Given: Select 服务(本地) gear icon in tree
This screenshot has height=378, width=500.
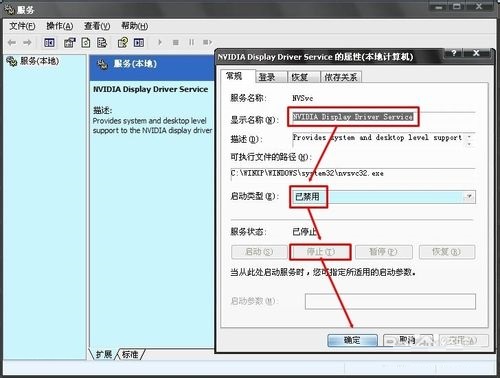Looking at the screenshot, I should 12,61.
